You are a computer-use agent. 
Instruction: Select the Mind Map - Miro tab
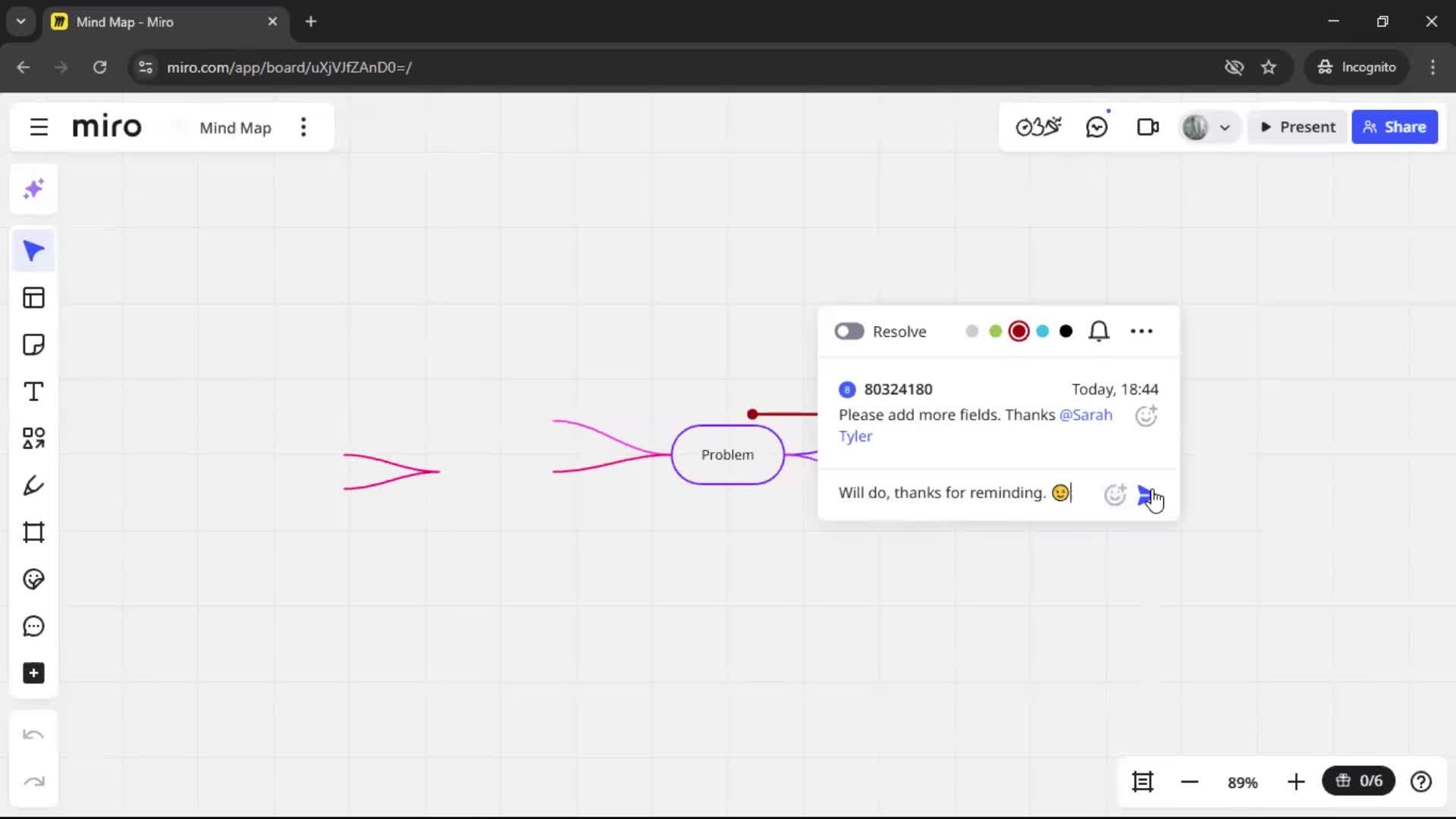pos(165,22)
